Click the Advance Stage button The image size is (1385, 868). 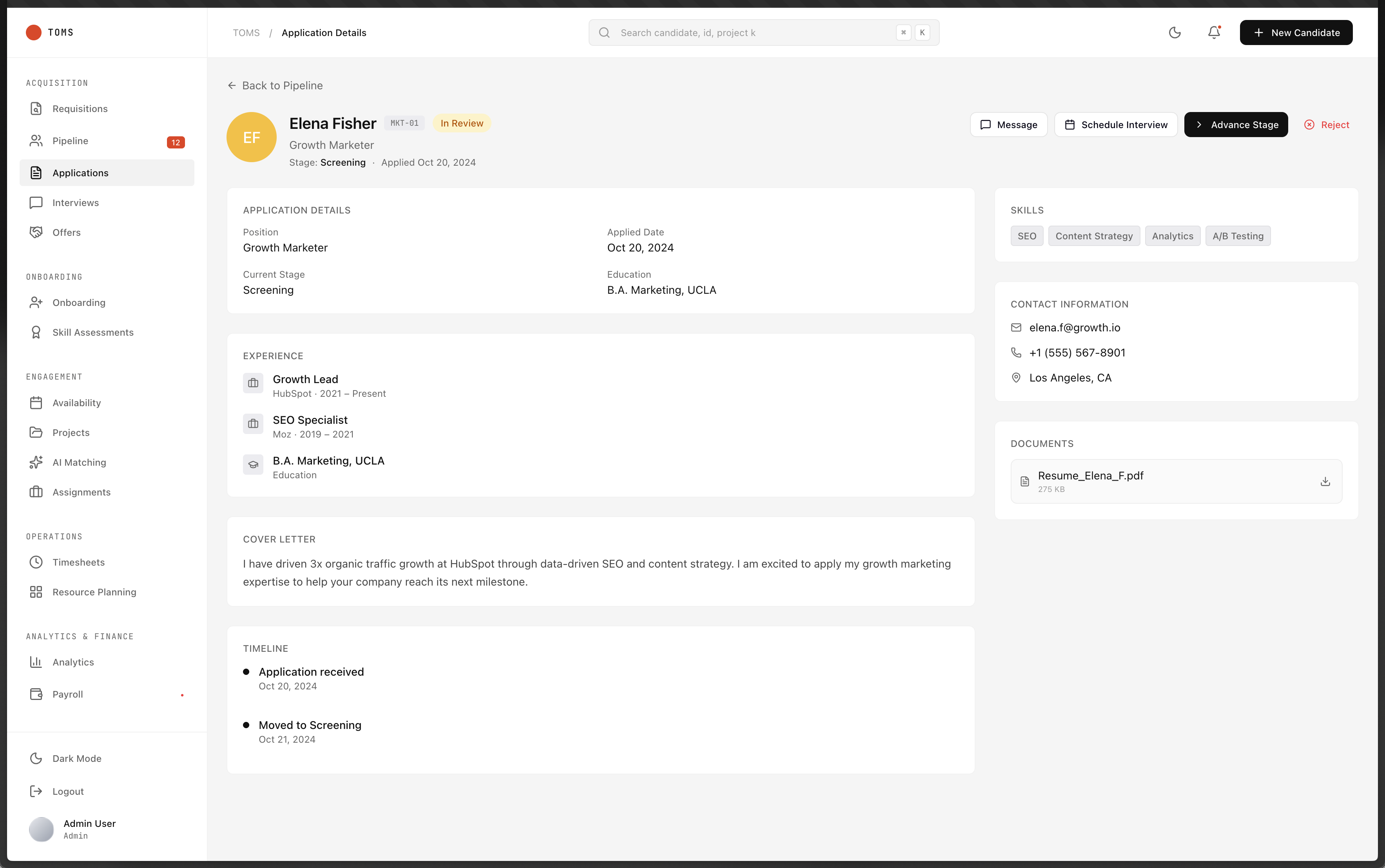click(x=1236, y=125)
